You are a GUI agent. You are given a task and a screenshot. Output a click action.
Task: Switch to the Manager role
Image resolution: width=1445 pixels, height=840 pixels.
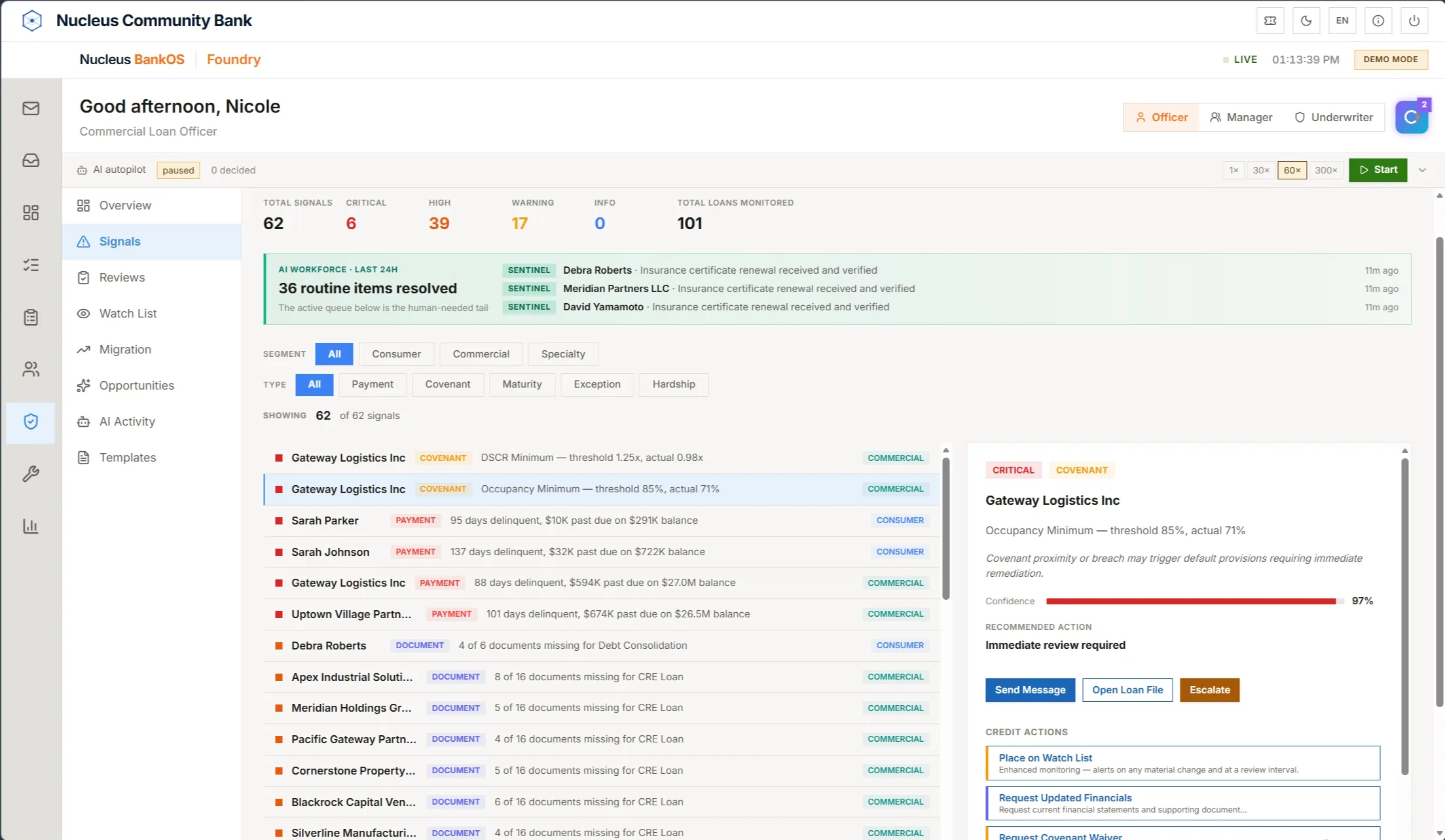(1241, 117)
